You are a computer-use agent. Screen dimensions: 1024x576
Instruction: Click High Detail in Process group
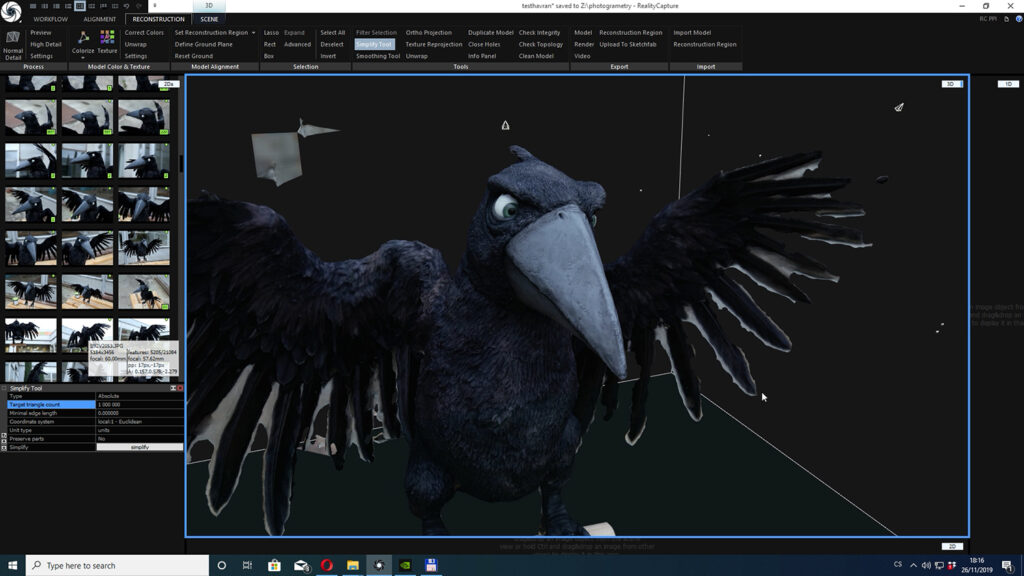46,44
